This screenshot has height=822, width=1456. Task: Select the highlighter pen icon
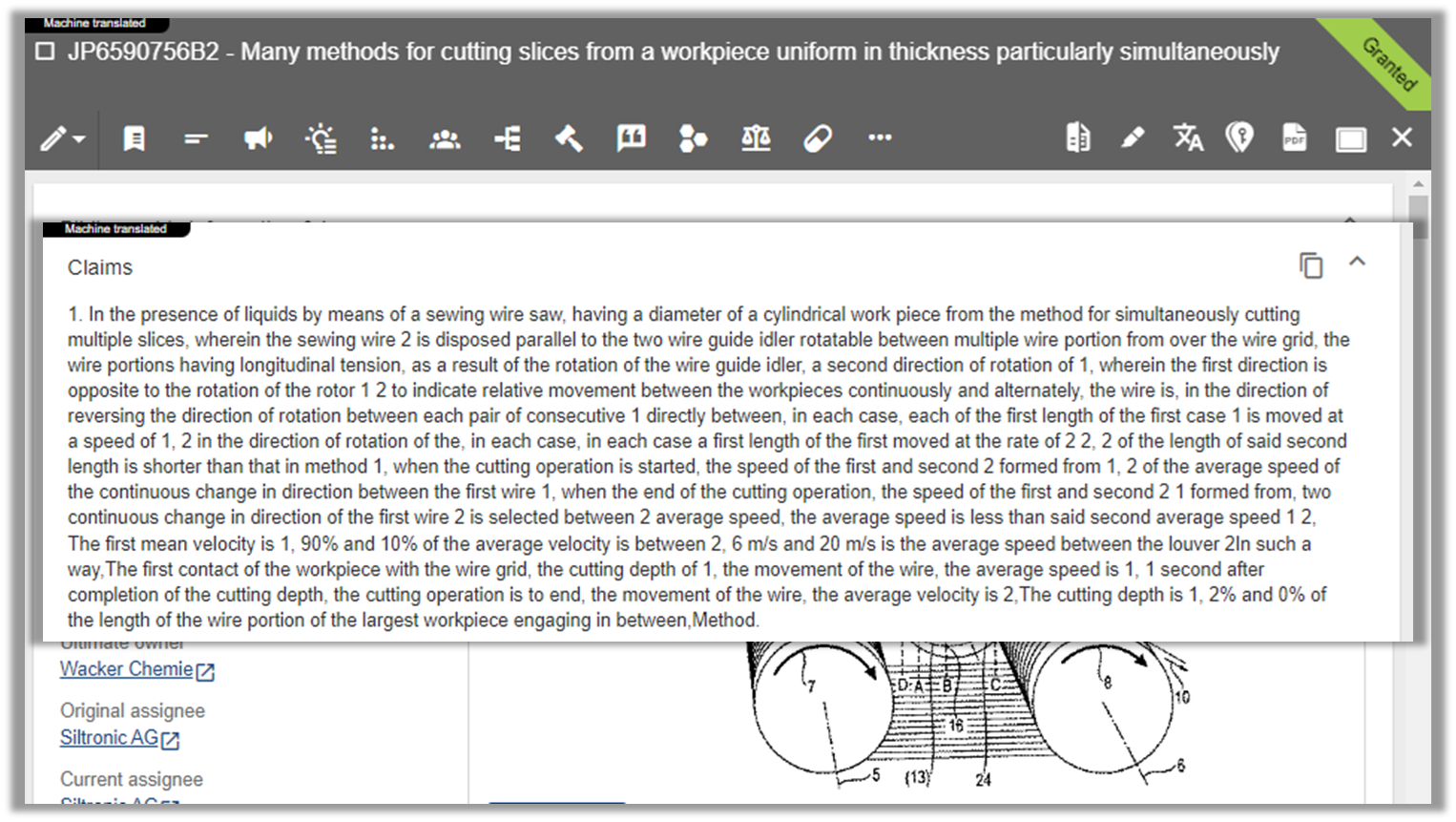pyautogui.click(x=1133, y=138)
